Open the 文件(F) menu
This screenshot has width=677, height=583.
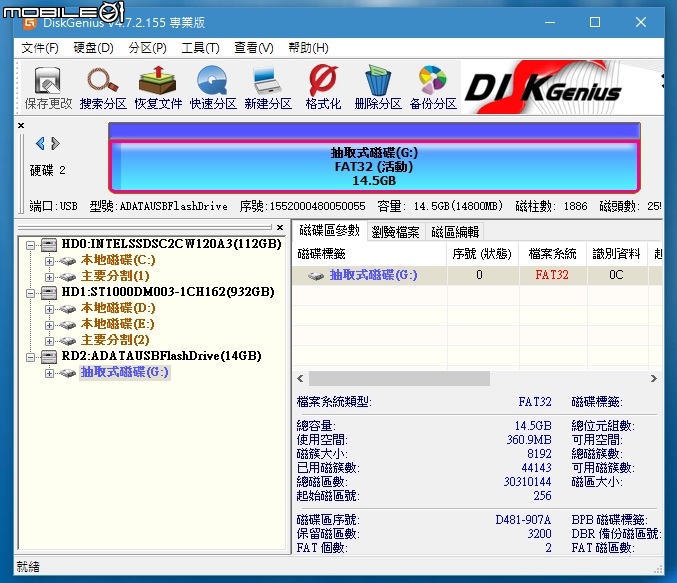[40, 48]
